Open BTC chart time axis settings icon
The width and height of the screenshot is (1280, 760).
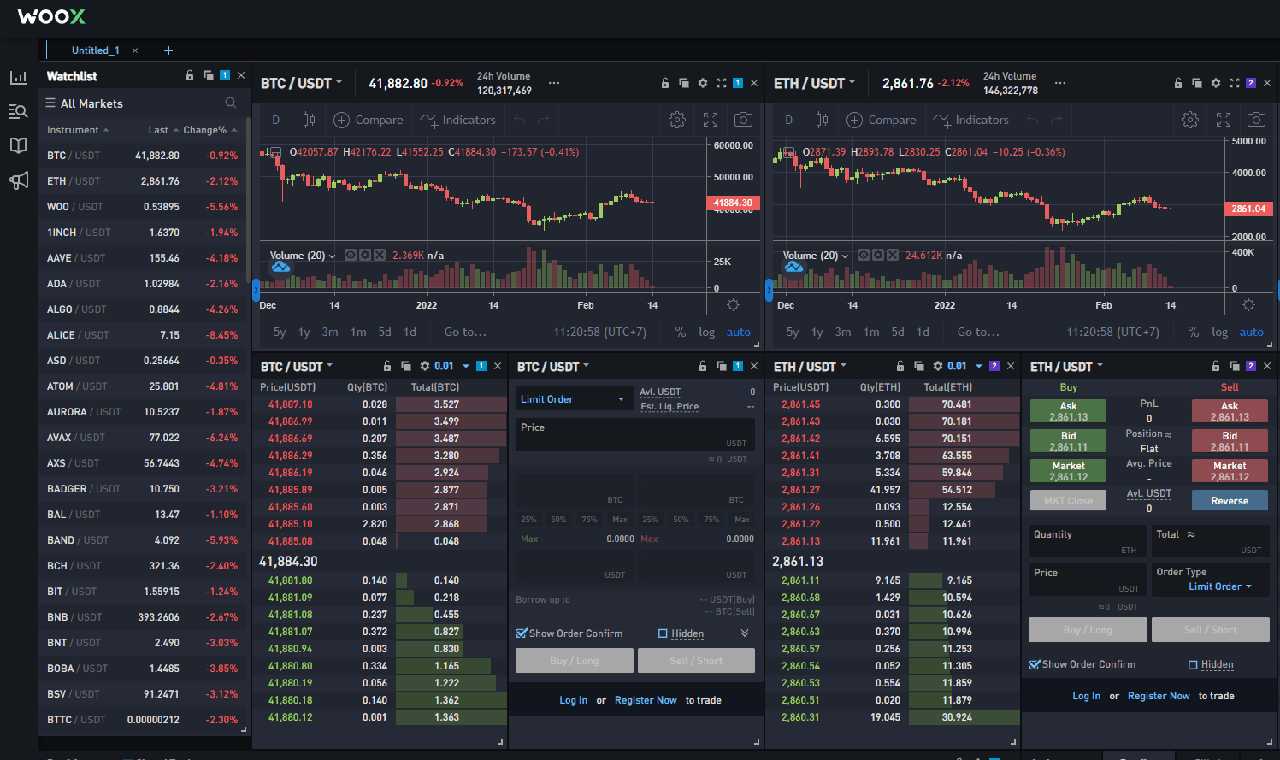733,305
